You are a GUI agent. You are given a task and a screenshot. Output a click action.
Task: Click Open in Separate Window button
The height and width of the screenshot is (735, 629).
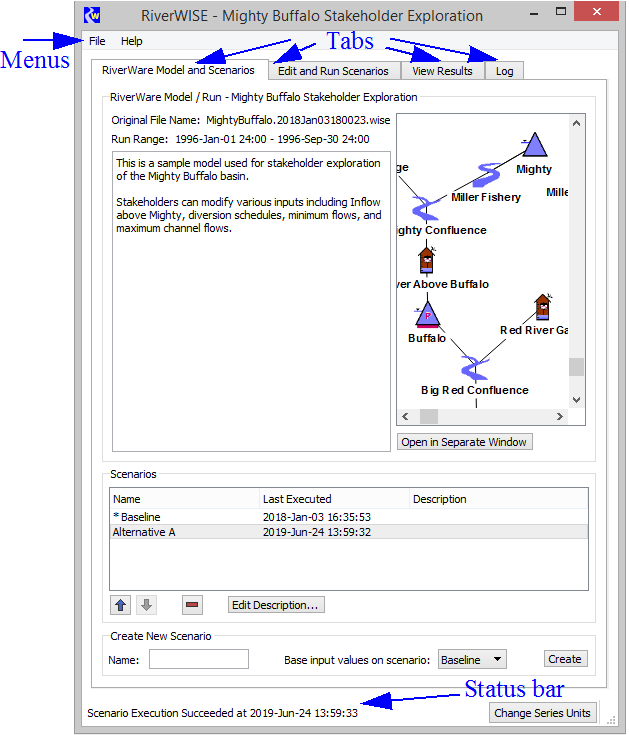465,442
